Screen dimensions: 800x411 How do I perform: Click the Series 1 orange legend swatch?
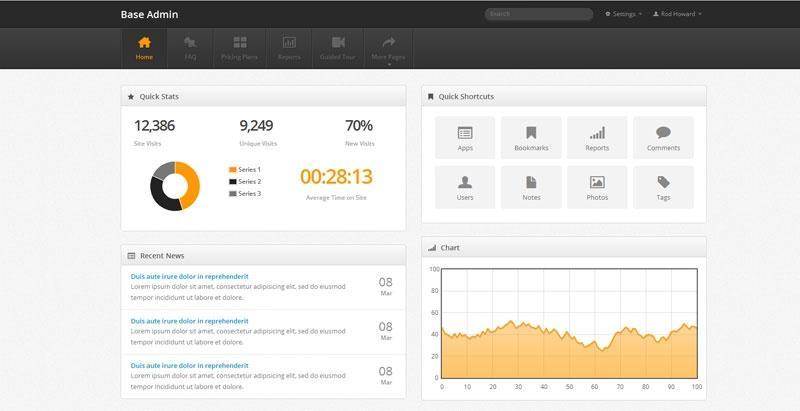coord(233,170)
